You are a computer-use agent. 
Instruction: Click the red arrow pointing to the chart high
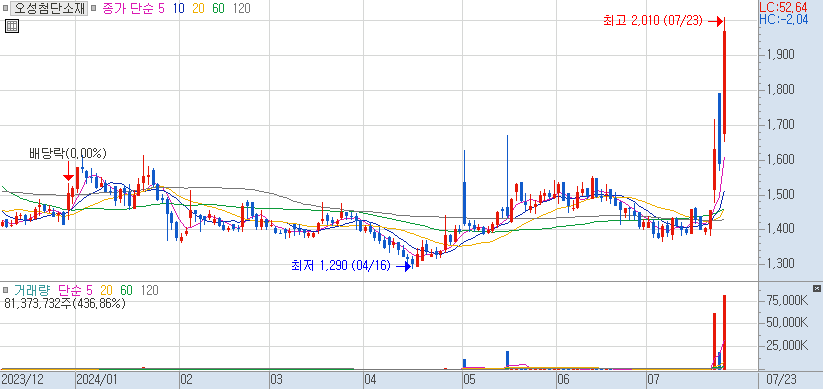click(716, 22)
